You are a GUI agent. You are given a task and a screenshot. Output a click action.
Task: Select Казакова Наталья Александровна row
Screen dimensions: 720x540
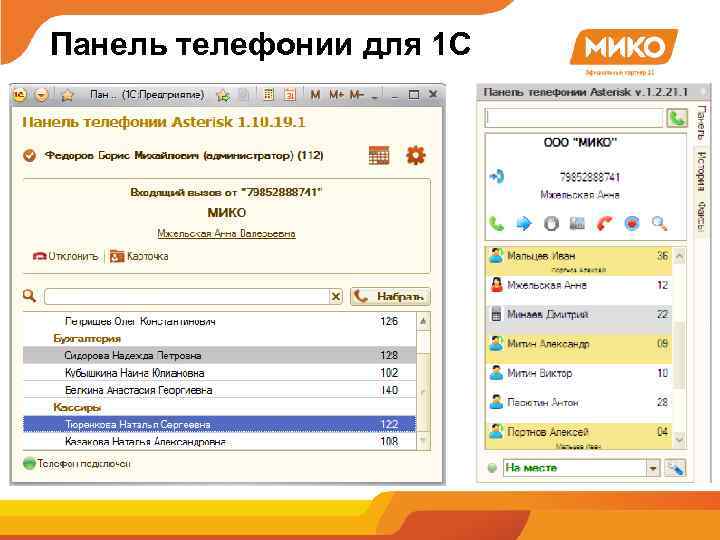[219, 441]
